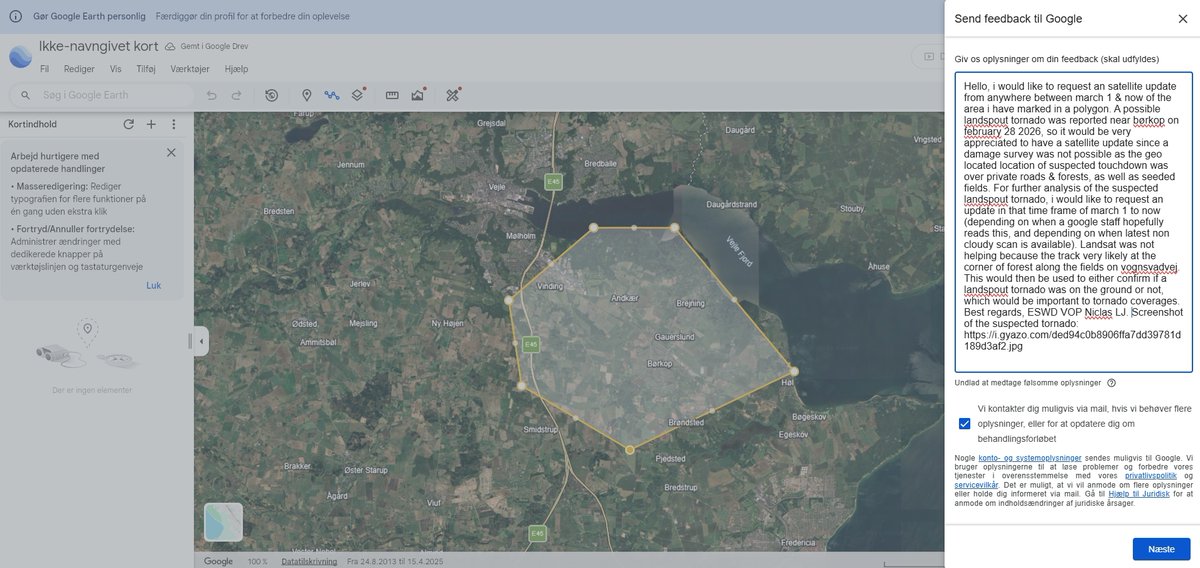The width and height of the screenshot is (1200, 568).
Task: Select polygon vertex next to Vinding
Action: 509,299
